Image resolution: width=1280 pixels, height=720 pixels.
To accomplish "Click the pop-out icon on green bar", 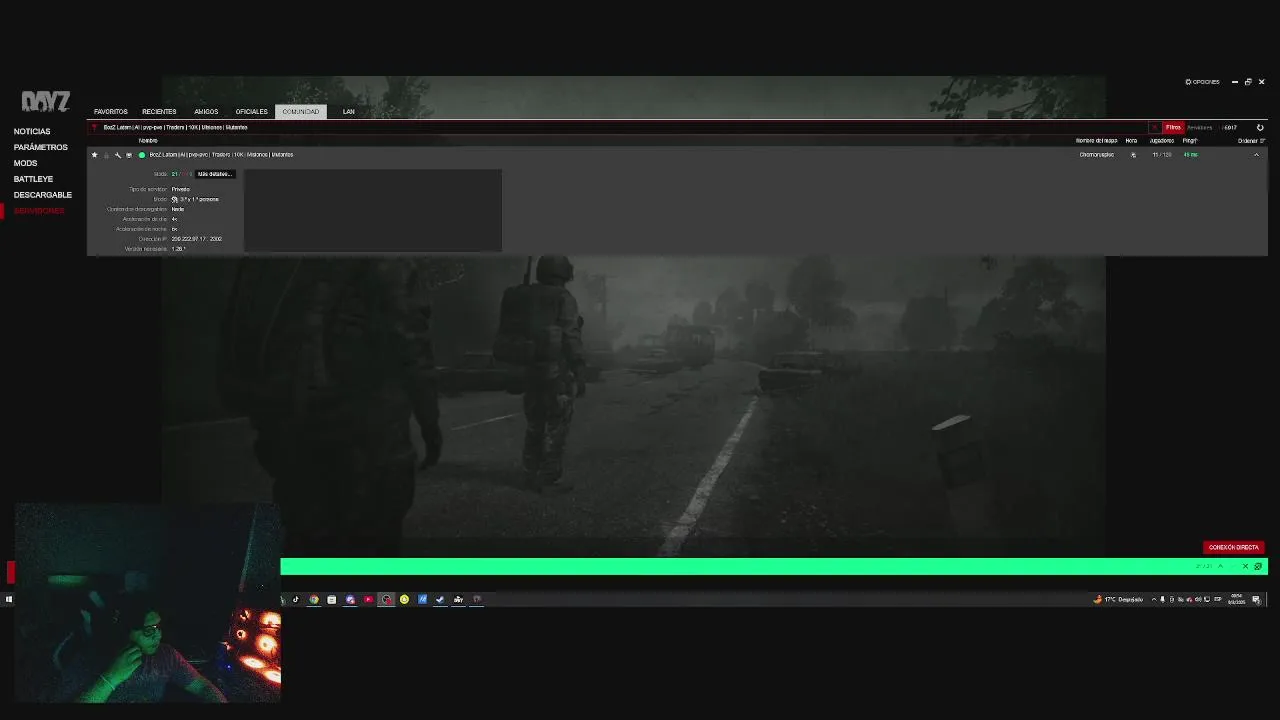I will tap(1258, 567).
